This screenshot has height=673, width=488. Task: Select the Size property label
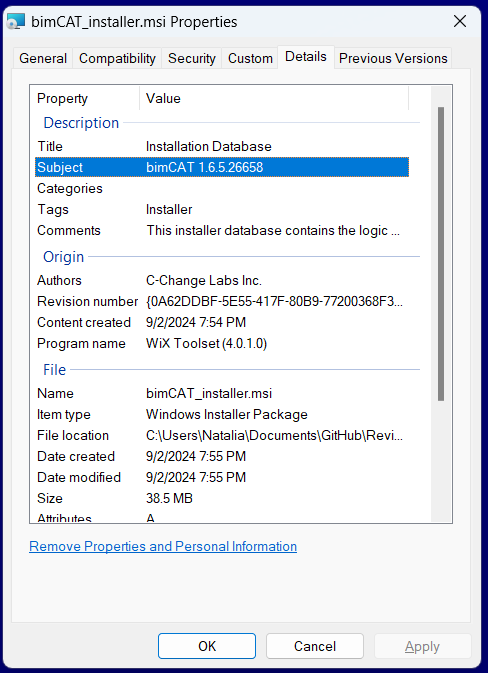click(50, 498)
